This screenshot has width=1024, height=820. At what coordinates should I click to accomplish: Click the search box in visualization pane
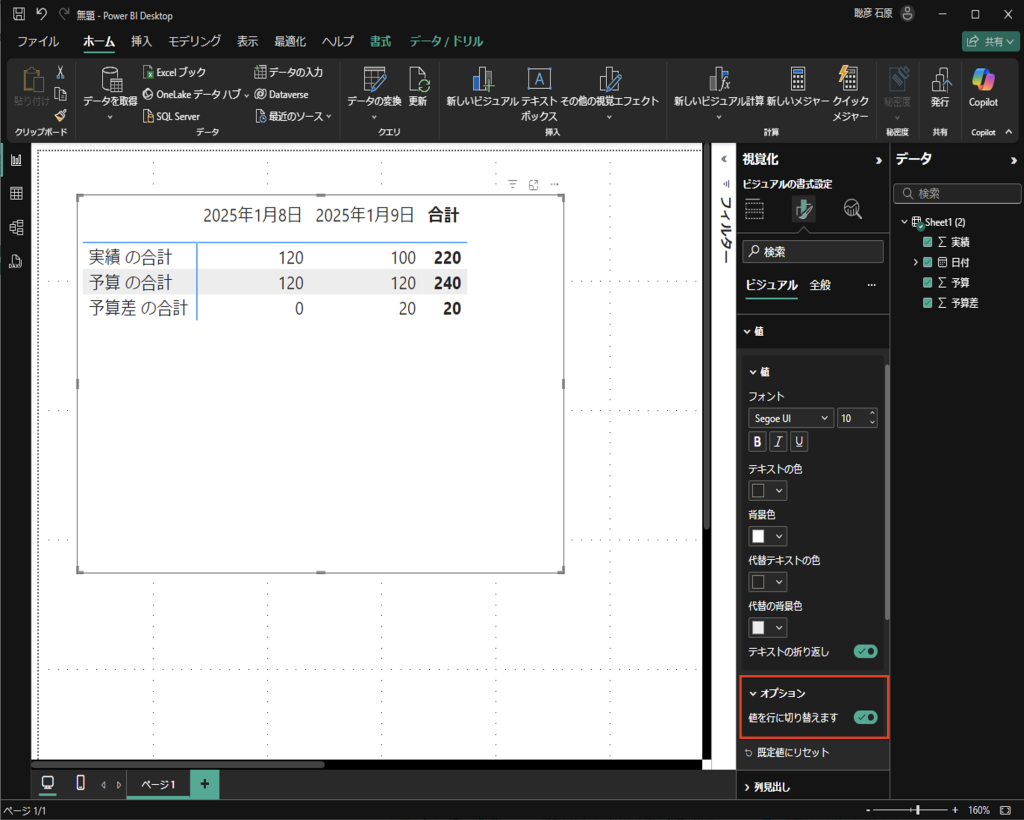pos(812,252)
